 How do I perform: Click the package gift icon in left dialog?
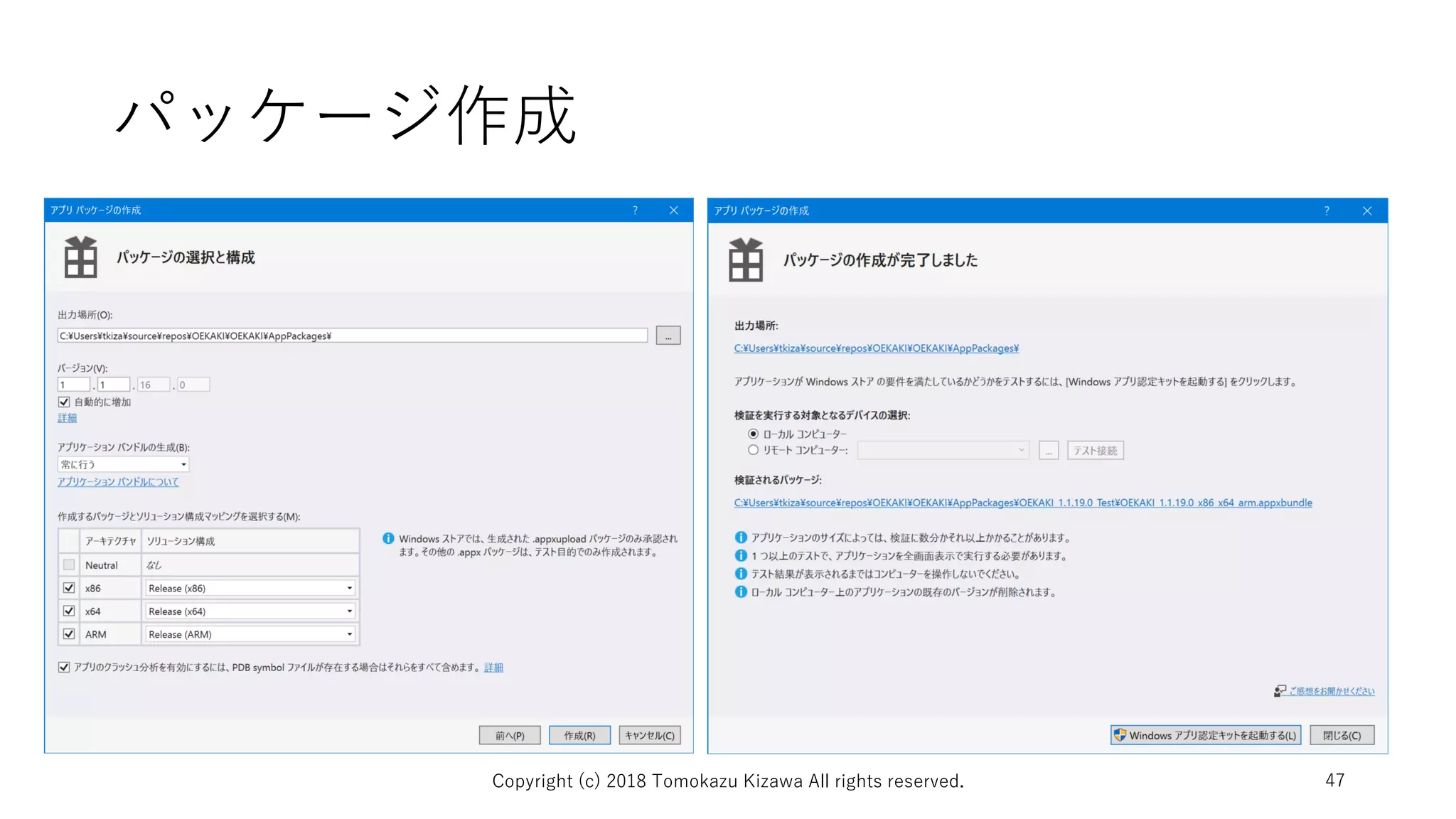80,257
